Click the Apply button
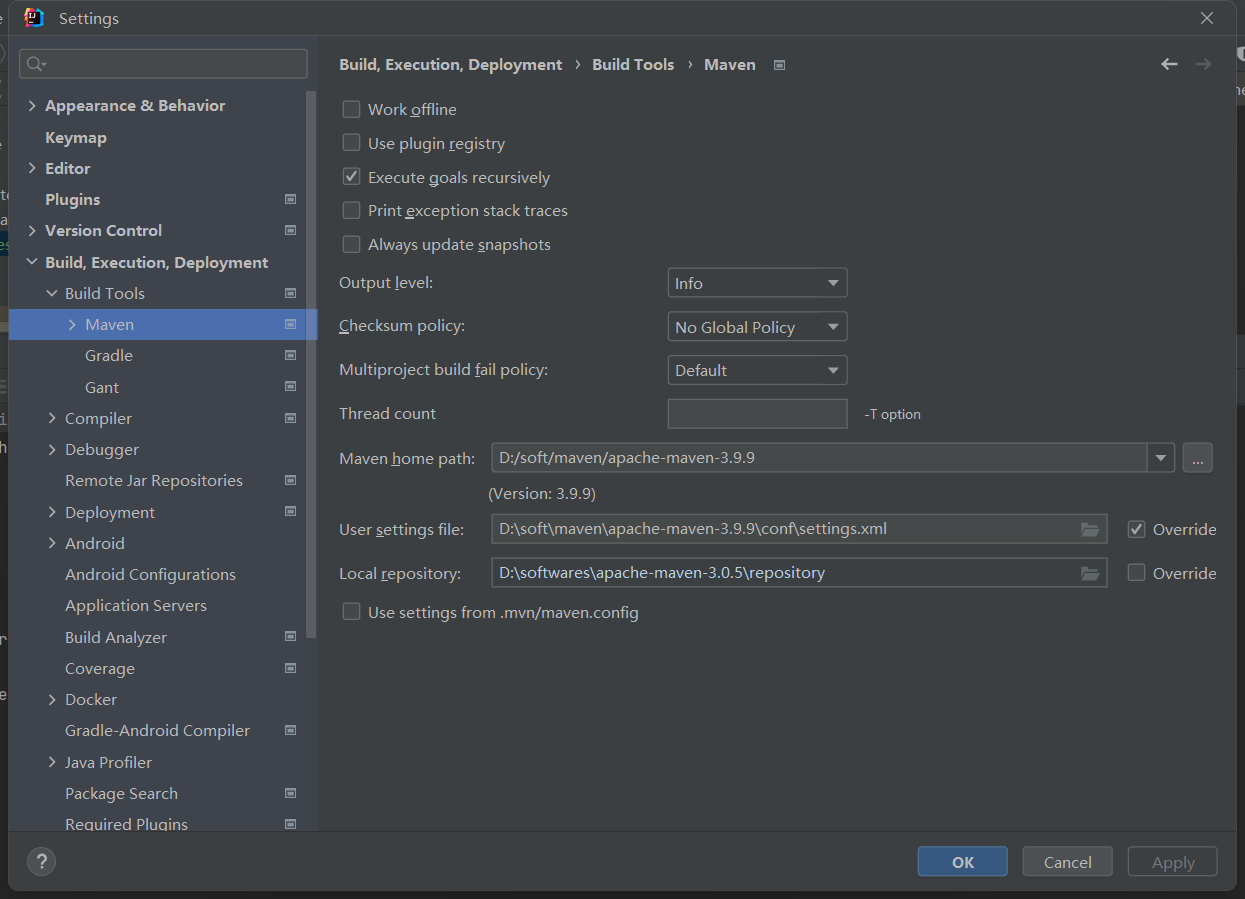The image size is (1245, 899). coord(1172,862)
